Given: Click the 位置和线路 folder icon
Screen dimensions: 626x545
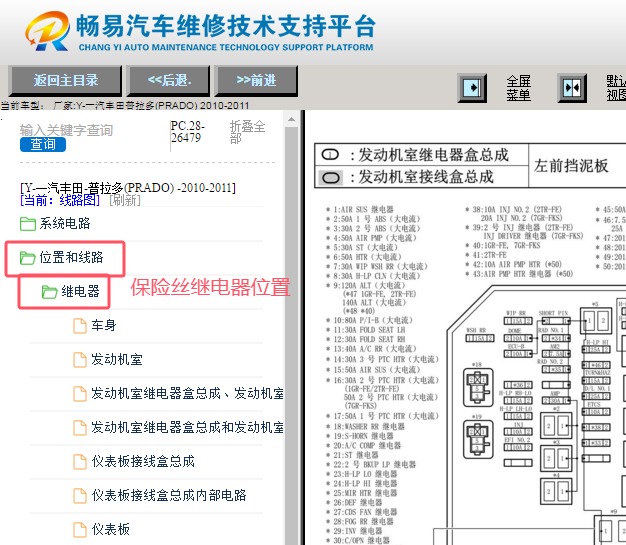Looking at the screenshot, I should 28,258.
